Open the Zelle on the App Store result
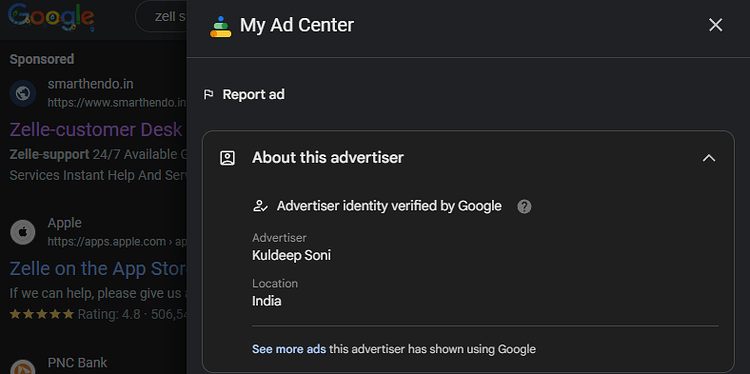 tap(98, 269)
